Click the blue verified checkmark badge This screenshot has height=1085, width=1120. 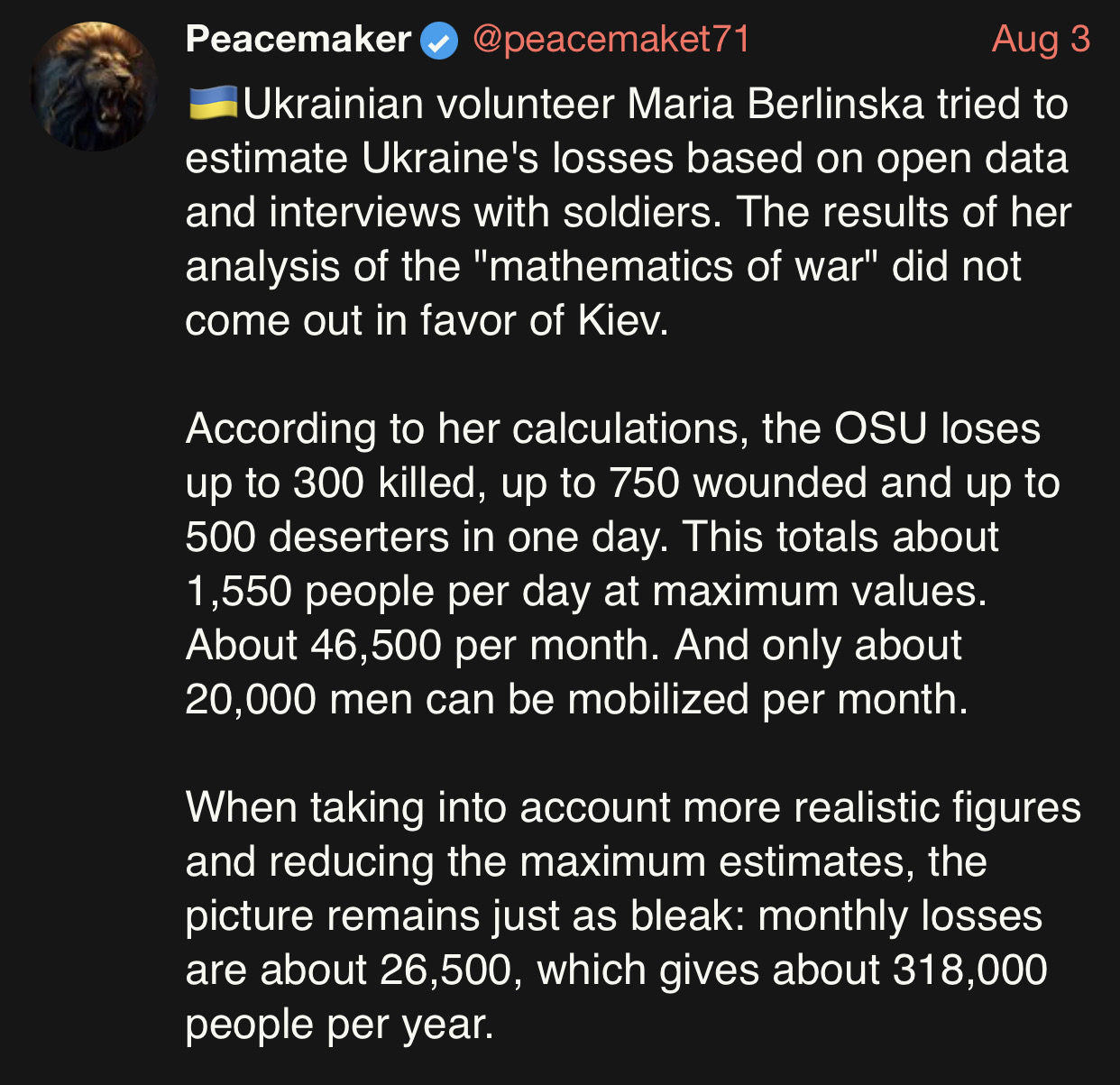(x=439, y=41)
